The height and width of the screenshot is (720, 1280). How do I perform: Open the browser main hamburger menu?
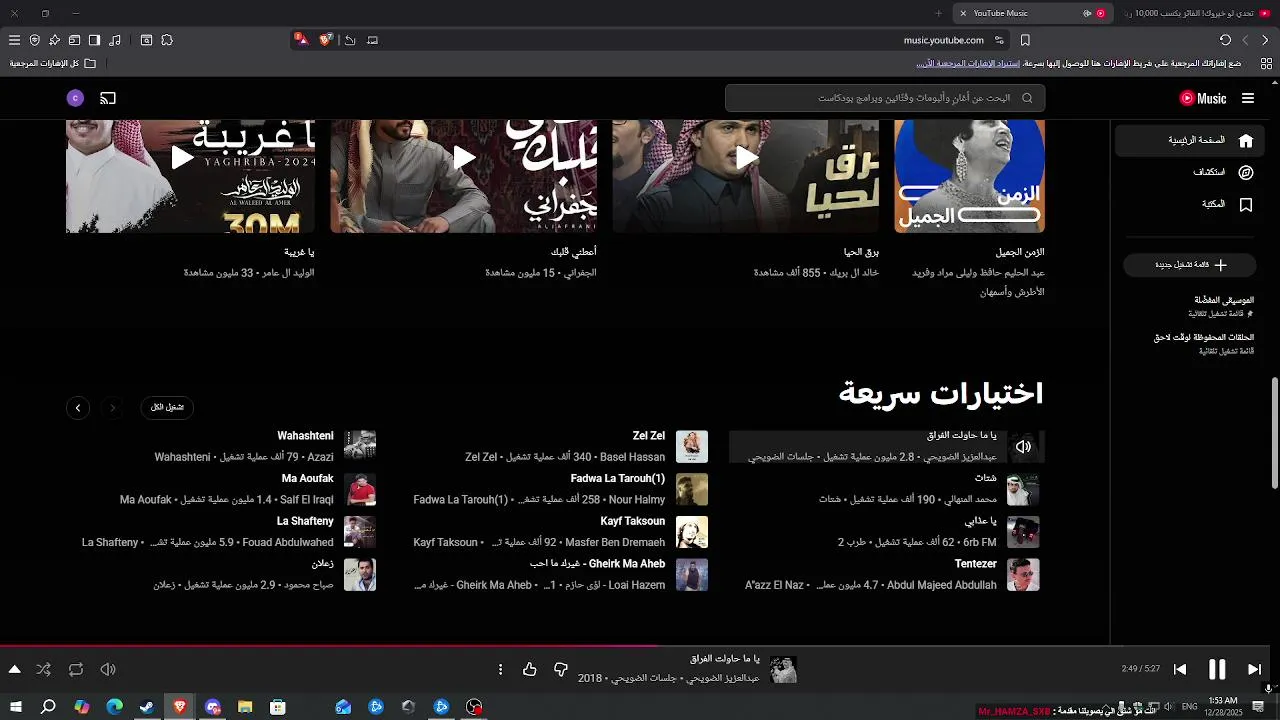(x=14, y=40)
